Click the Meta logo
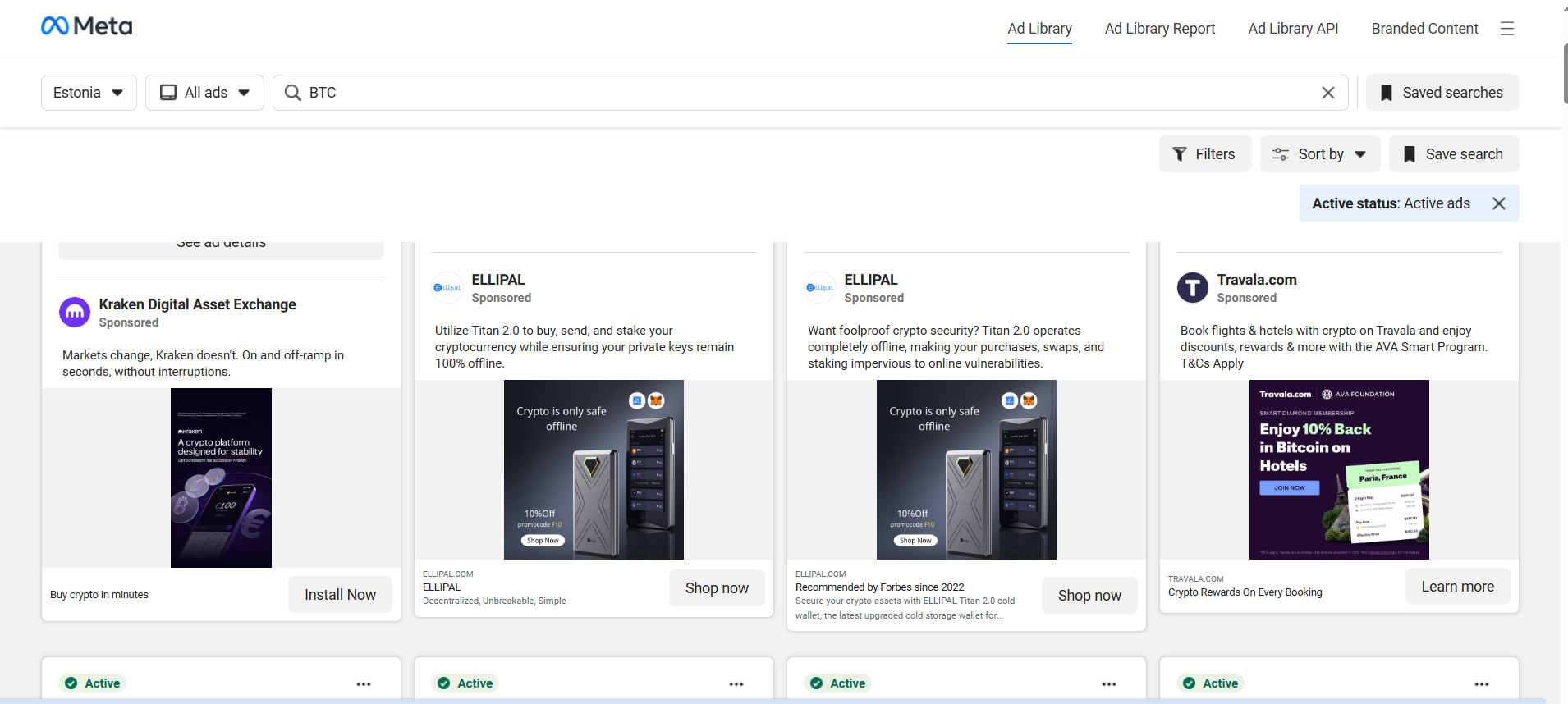 pos(87,26)
